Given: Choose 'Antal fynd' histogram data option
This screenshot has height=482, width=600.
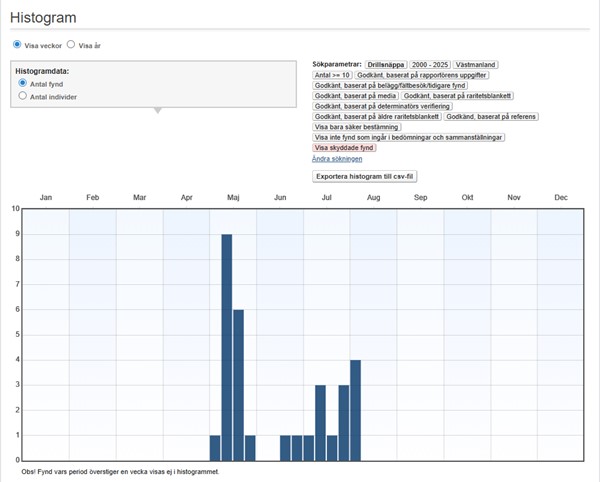Looking at the screenshot, I should [23, 84].
